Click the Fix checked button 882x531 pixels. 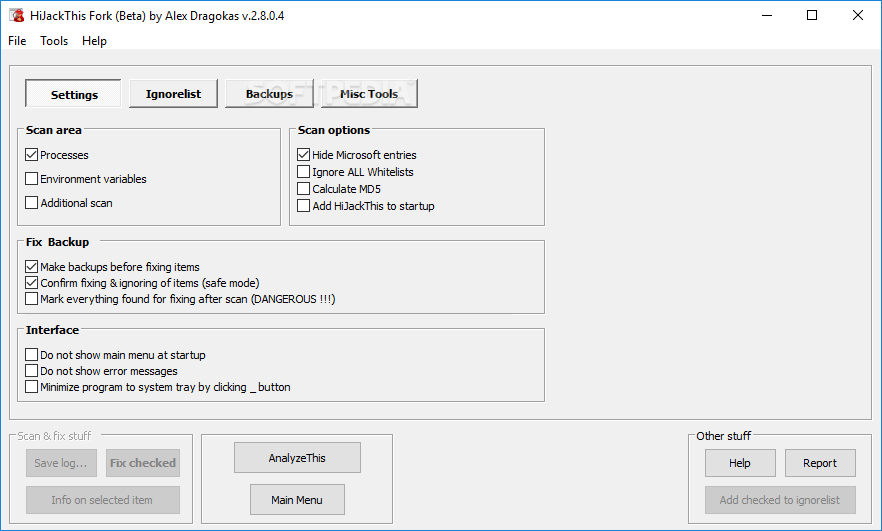click(x=143, y=463)
